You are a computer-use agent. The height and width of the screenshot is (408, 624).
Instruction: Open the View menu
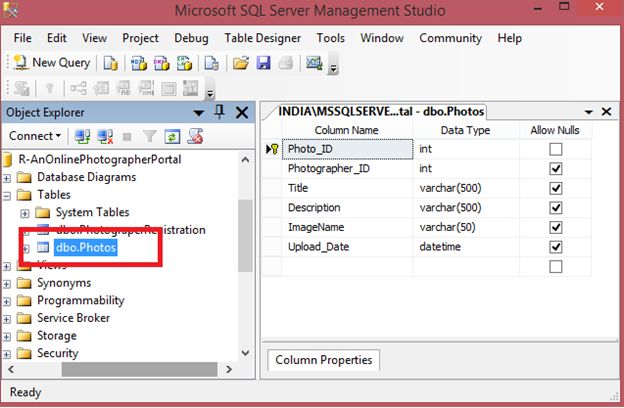94,38
